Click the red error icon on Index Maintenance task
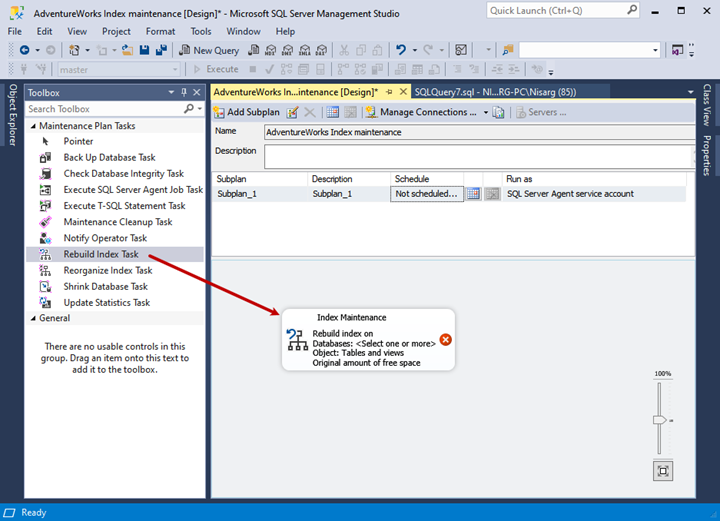This screenshot has width=720, height=521. point(445,340)
